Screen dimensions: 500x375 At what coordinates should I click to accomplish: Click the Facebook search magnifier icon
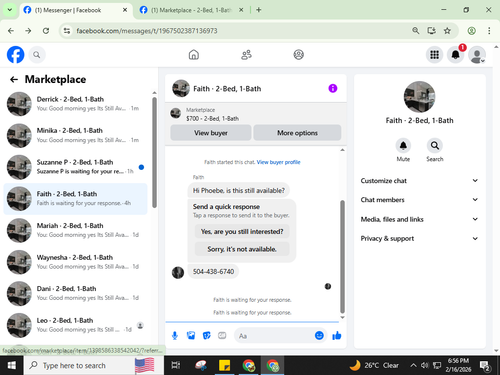point(37,55)
